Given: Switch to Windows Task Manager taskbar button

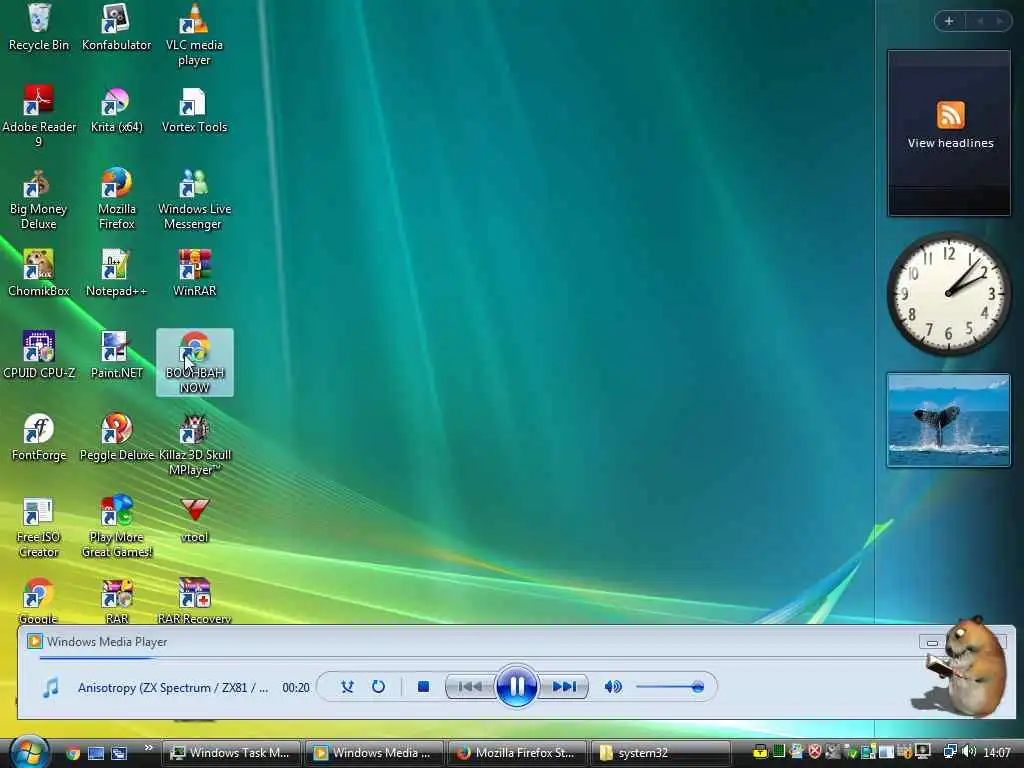Looking at the screenshot, I should [x=231, y=753].
